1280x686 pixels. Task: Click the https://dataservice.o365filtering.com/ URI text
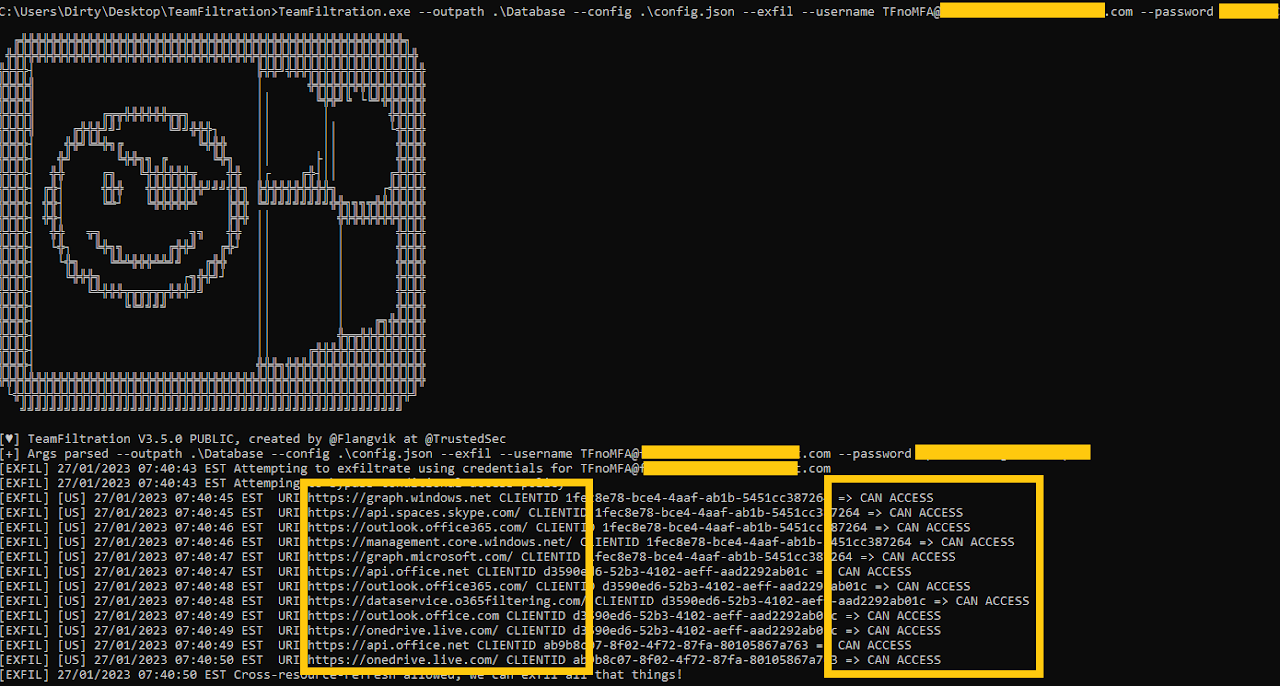pos(447,601)
